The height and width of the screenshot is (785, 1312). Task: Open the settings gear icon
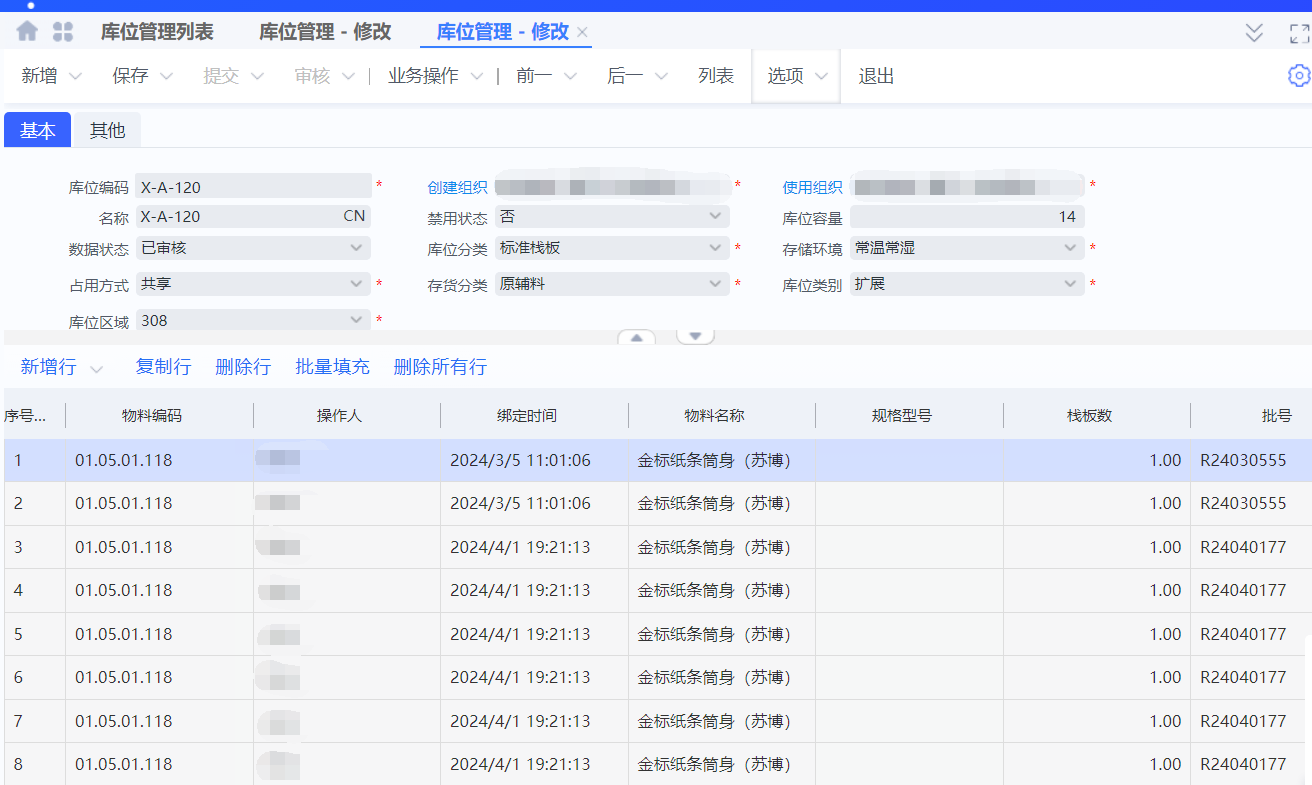point(1299,75)
